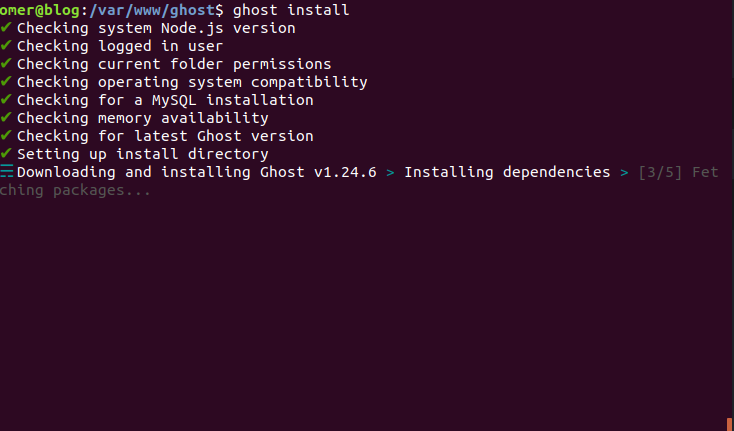Click the 'Installing dependencies' status text

click(x=507, y=172)
